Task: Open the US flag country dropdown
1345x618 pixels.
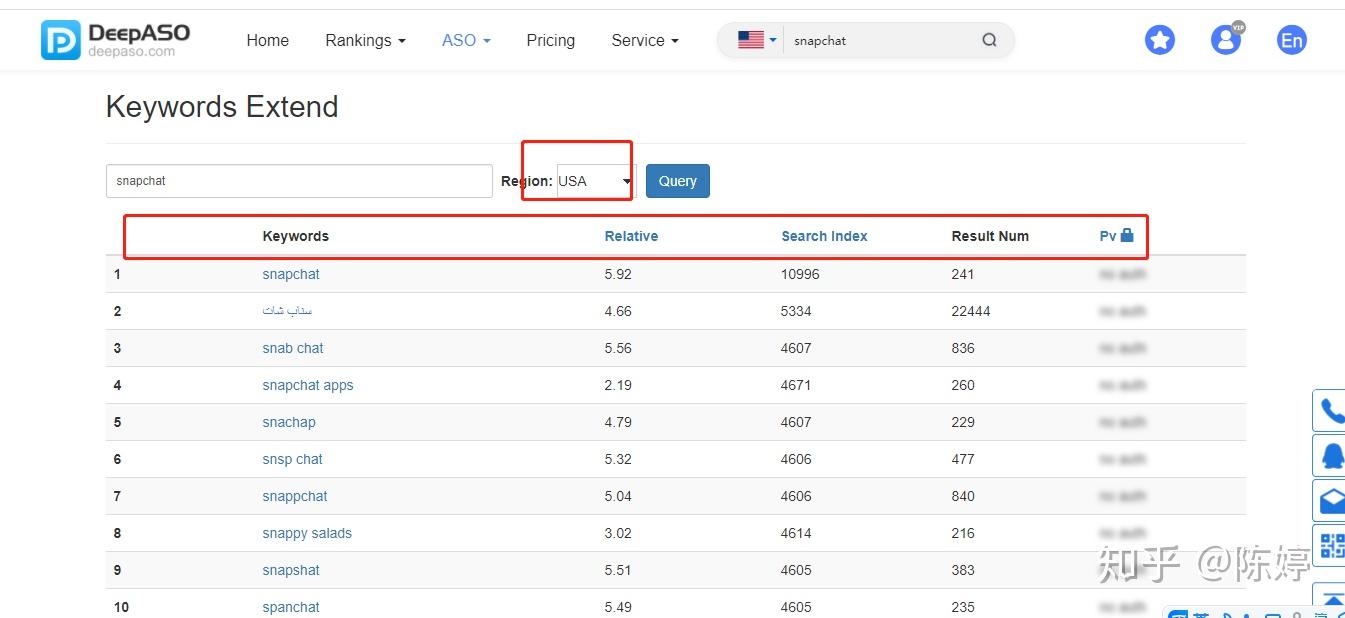Action: [757, 40]
